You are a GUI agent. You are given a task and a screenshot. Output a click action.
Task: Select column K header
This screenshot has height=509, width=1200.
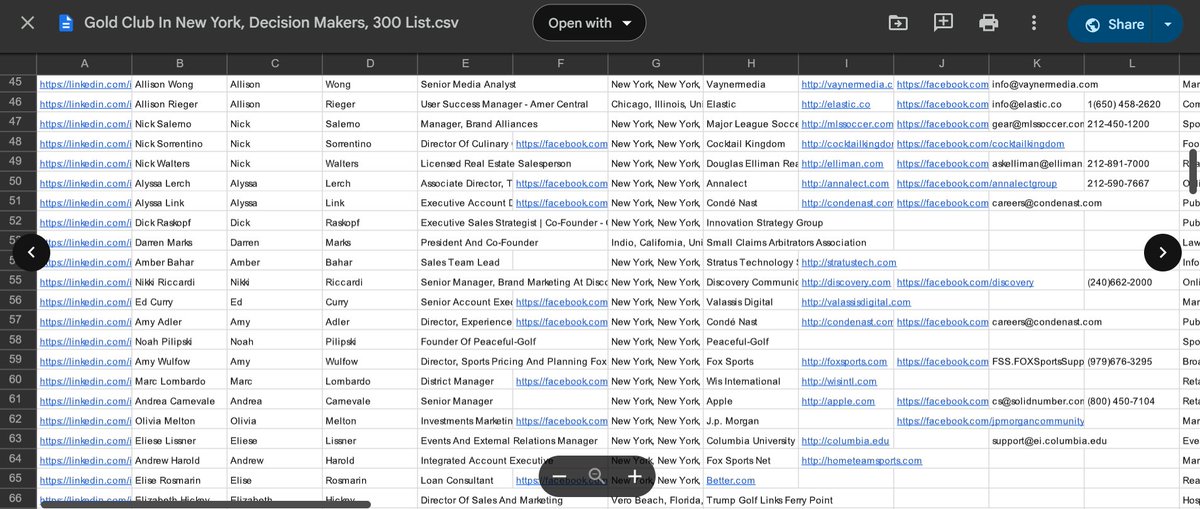point(1037,64)
